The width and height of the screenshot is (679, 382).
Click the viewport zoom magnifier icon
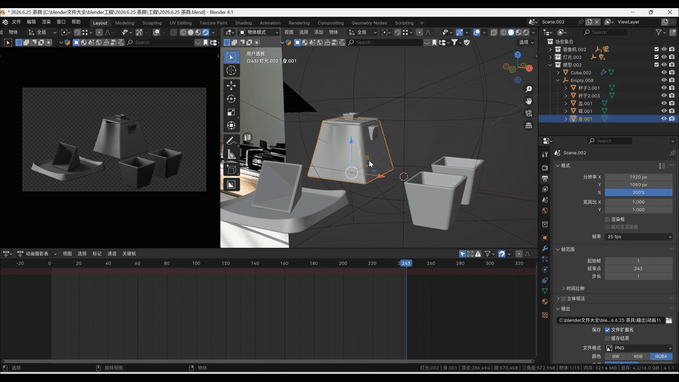click(529, 89)
